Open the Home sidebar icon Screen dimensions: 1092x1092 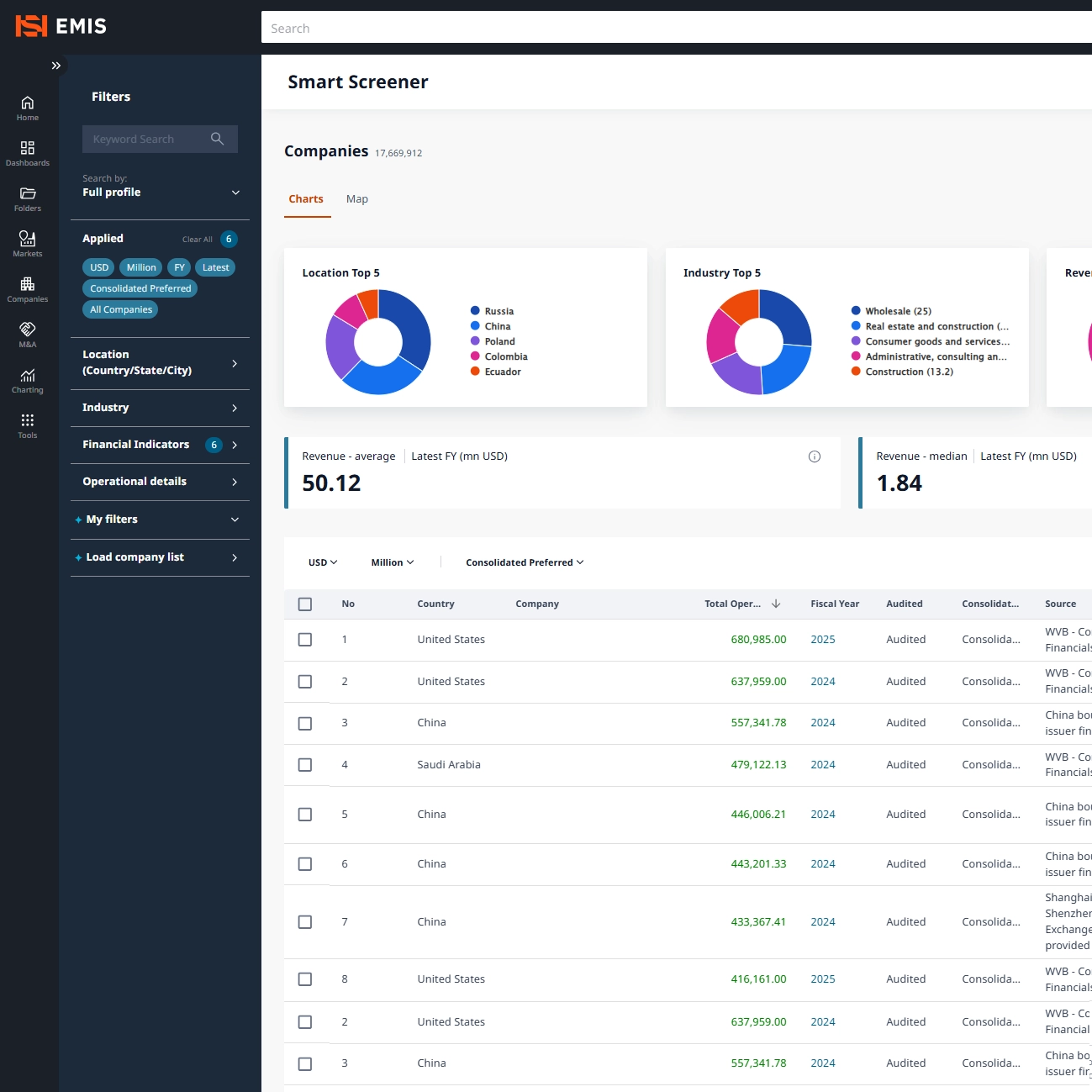point(28,103)
